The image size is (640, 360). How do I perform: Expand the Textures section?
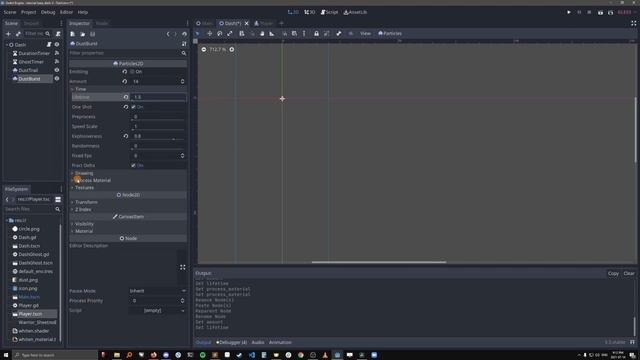128,188
